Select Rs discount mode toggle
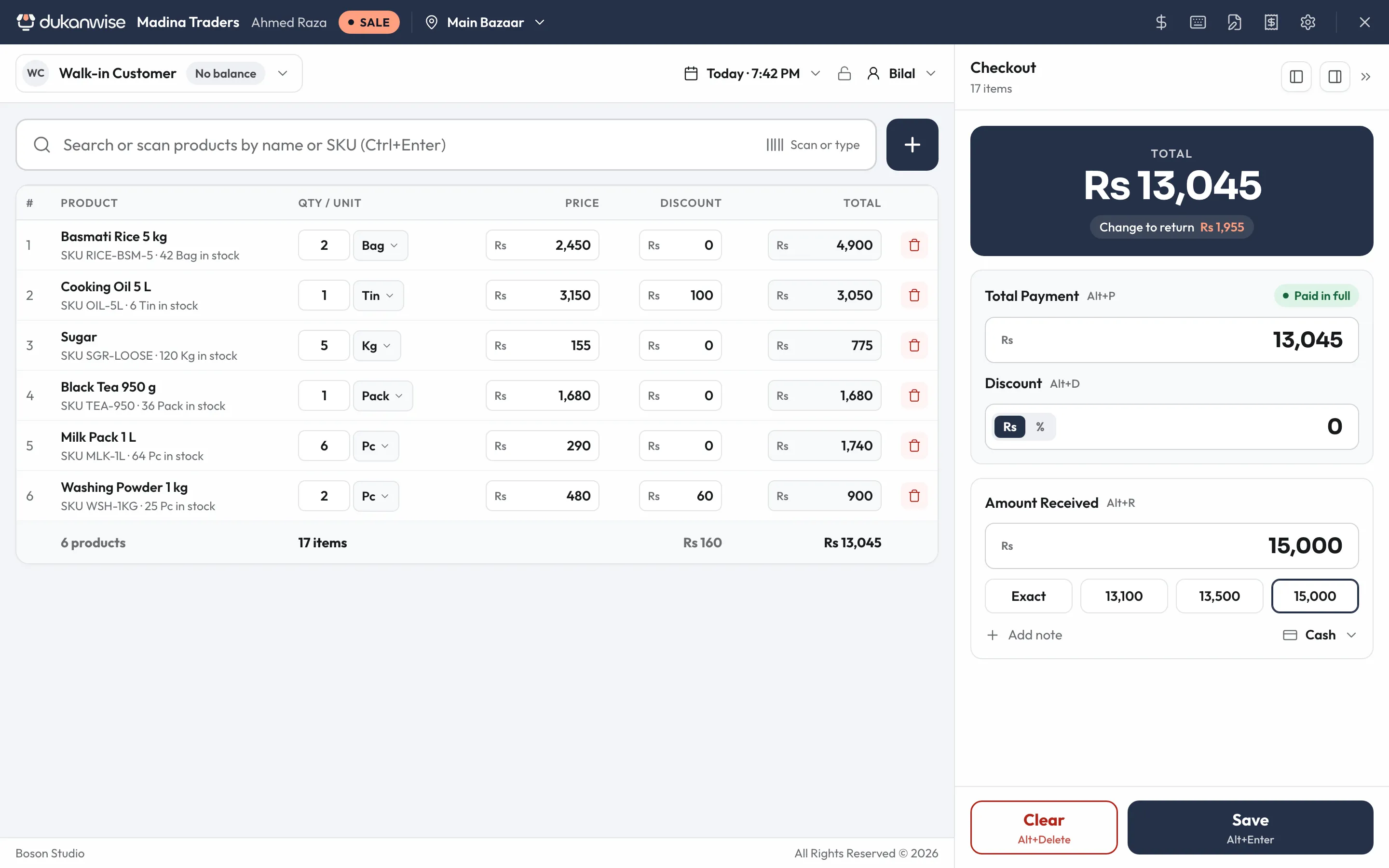Viewport: 1389px width, 868px height. coord(1009,427)
